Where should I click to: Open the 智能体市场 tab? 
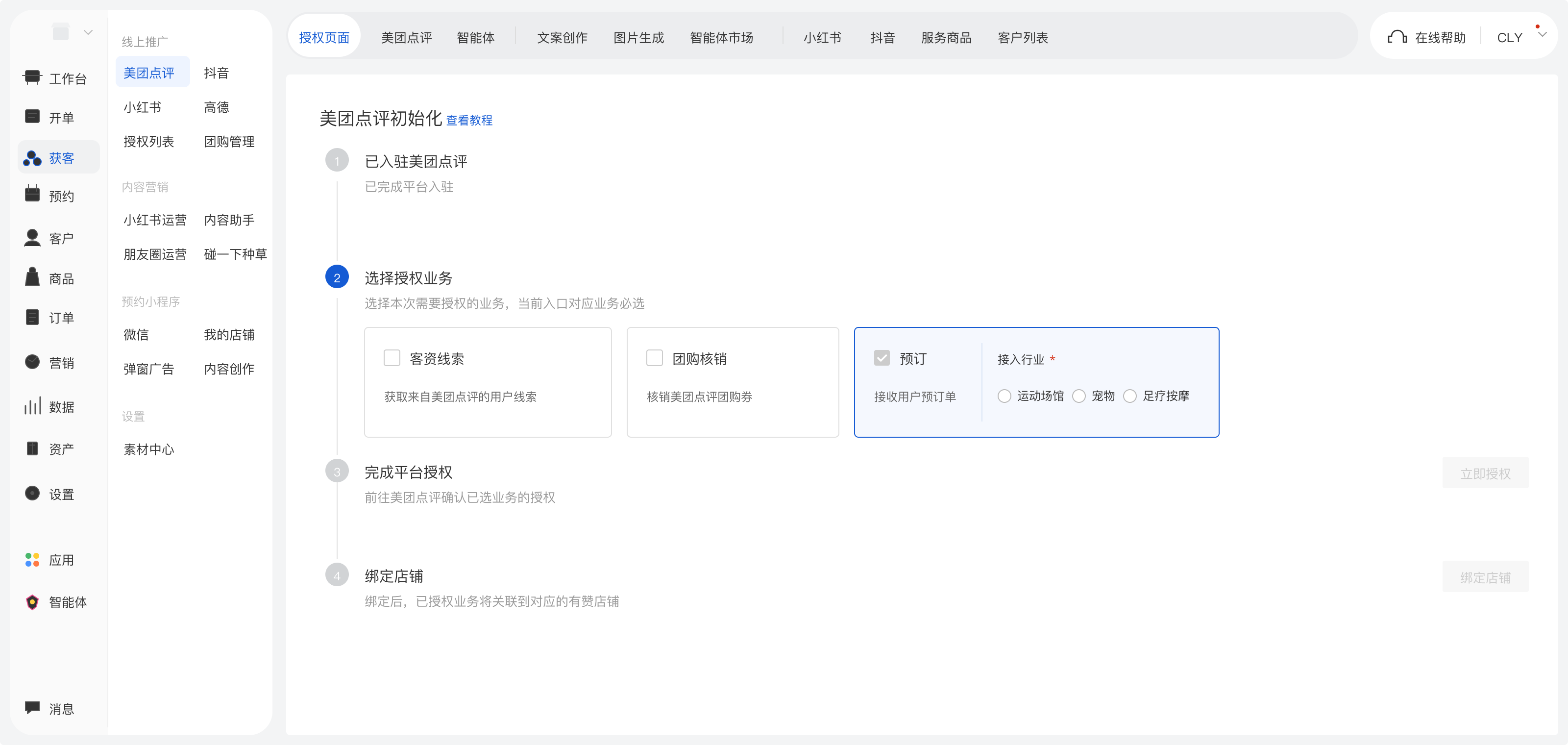click(721, 37)
